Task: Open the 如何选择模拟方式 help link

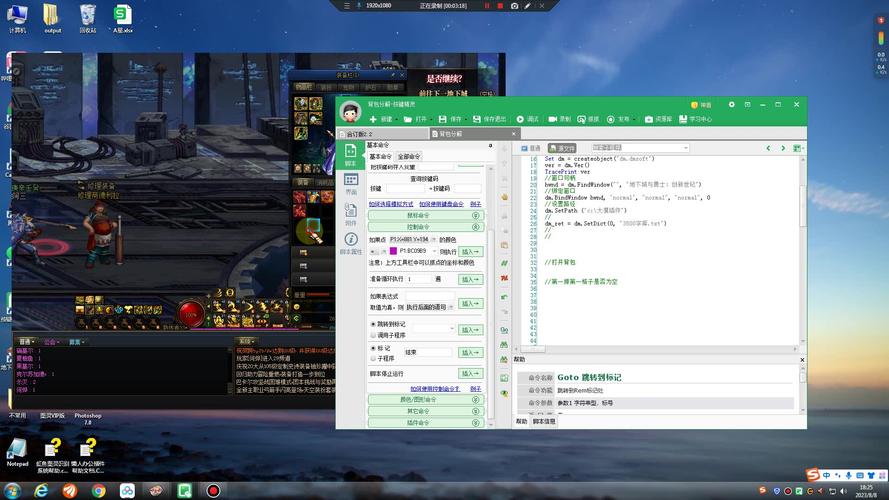Action: pos(391,204)
